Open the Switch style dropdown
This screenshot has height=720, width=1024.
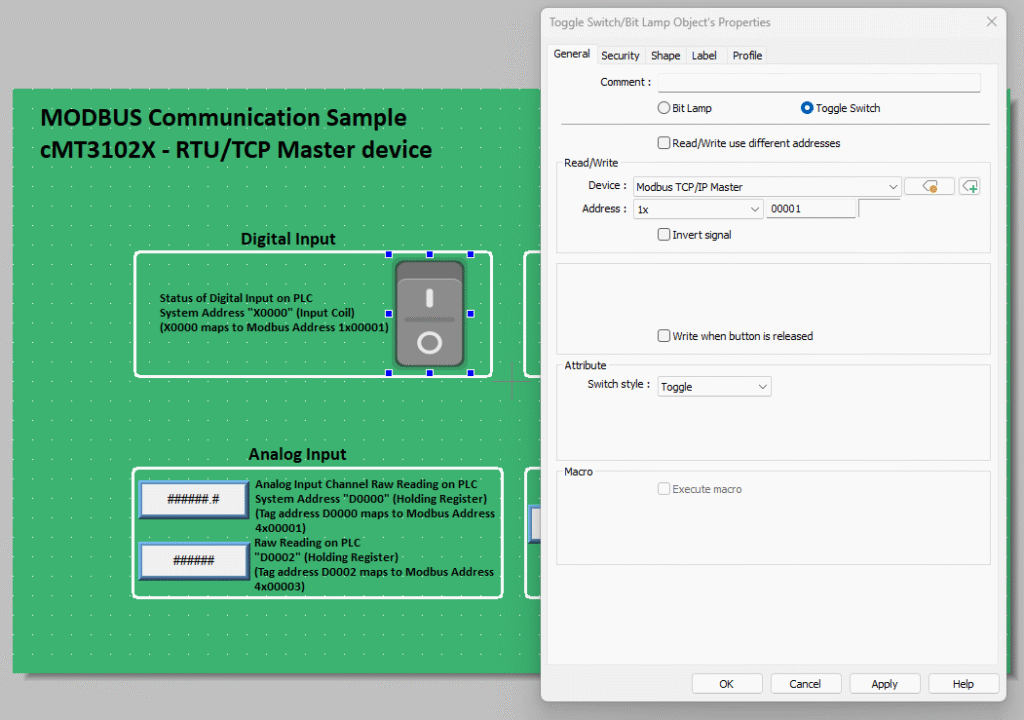coord(714,387)
